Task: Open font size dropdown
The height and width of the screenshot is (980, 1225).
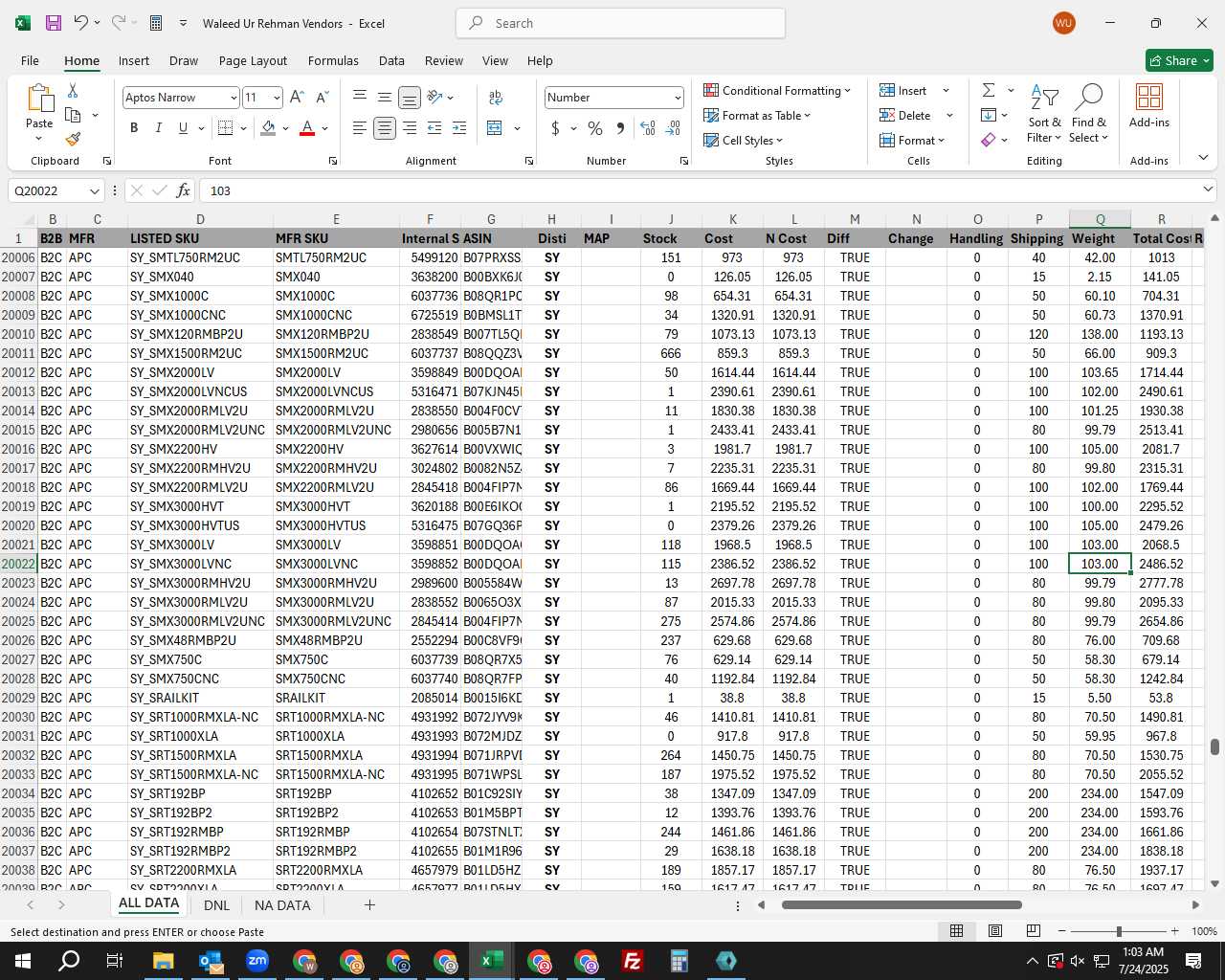Action: [277, 98]
